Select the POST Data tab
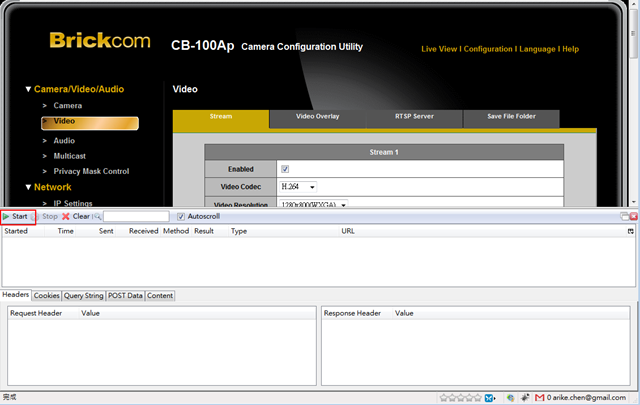This screenshot has width=640, height=405. (125, 296)
